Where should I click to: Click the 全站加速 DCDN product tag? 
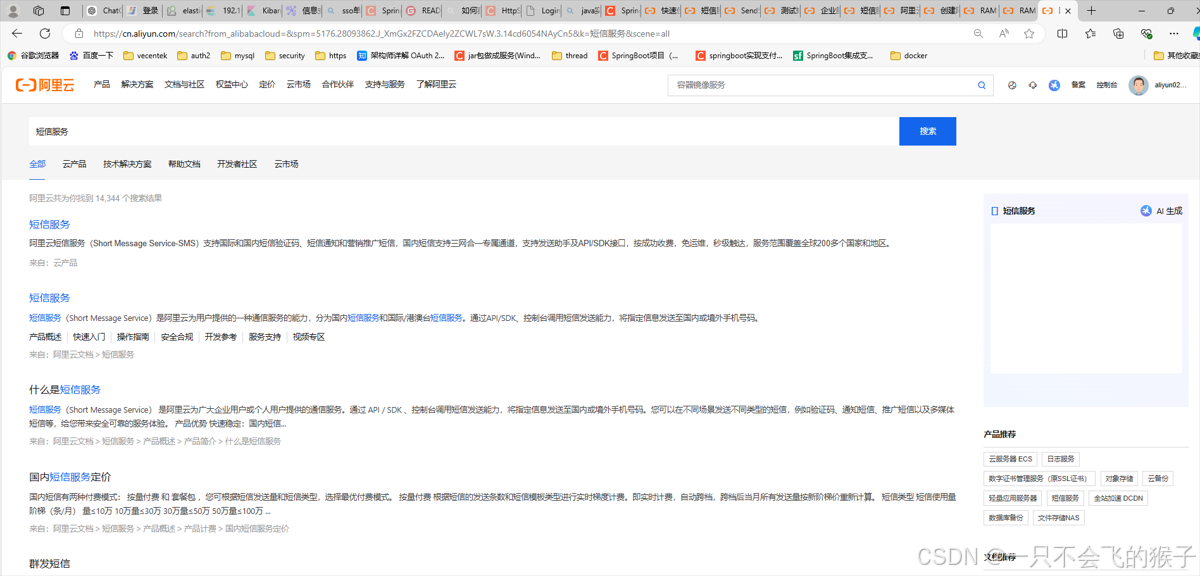point(1118,498)
